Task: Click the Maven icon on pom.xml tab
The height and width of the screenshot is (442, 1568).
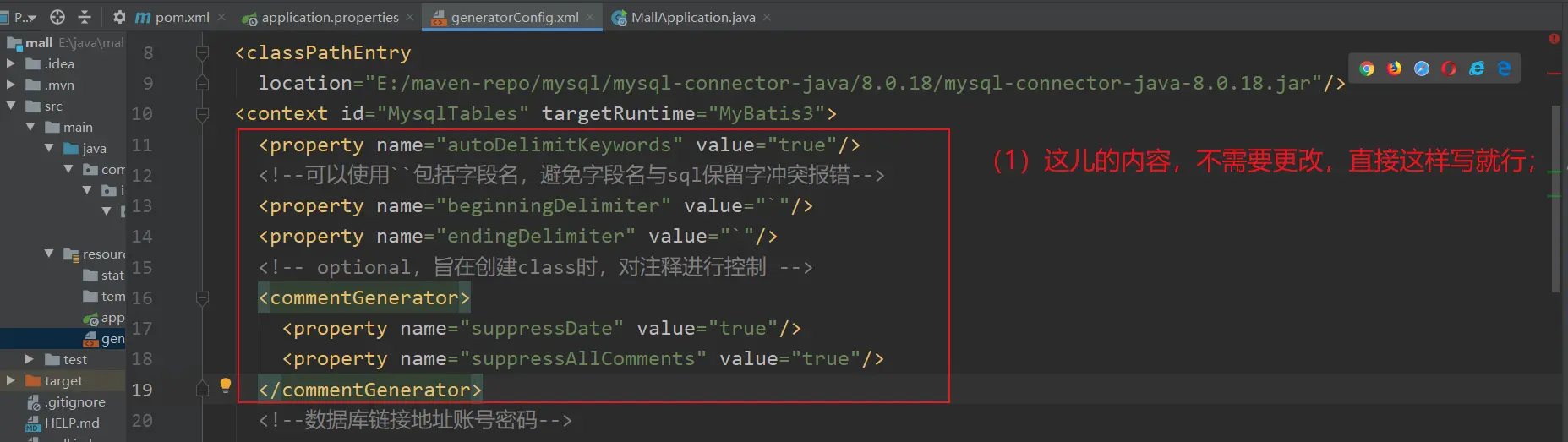Action: point(143,18)
